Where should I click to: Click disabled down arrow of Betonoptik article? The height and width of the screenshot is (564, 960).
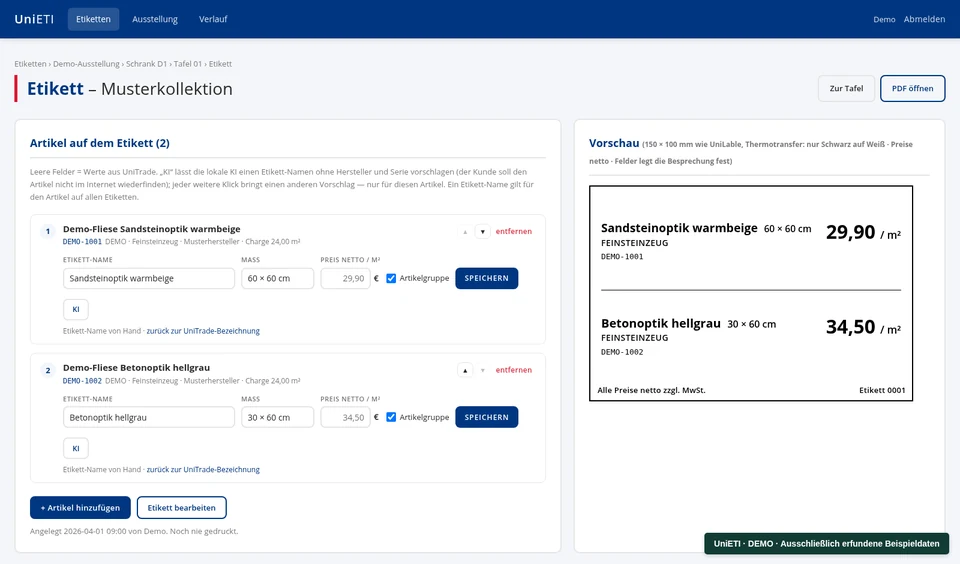point(482,370)
